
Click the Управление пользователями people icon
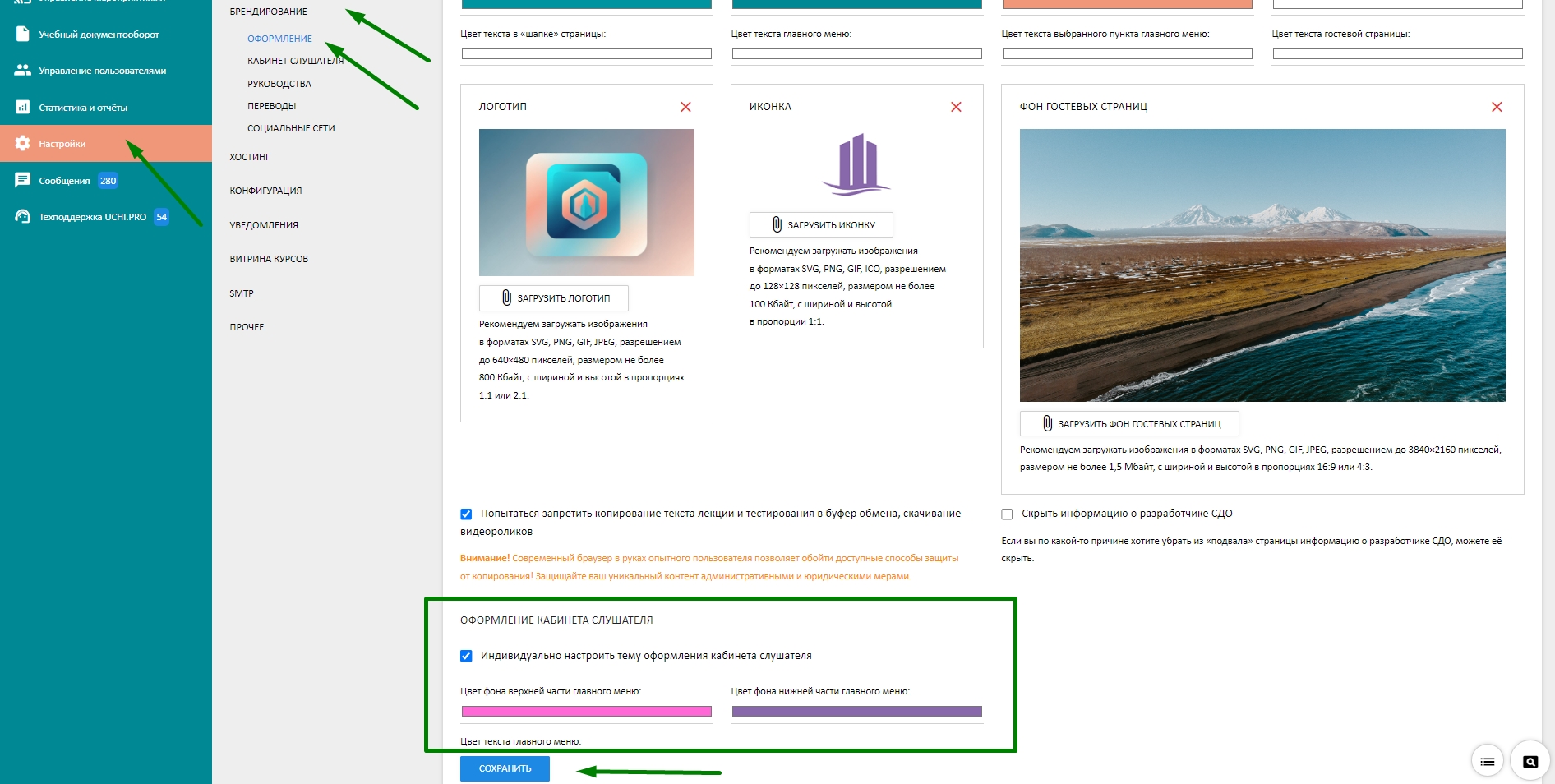(x=23, y=71)
